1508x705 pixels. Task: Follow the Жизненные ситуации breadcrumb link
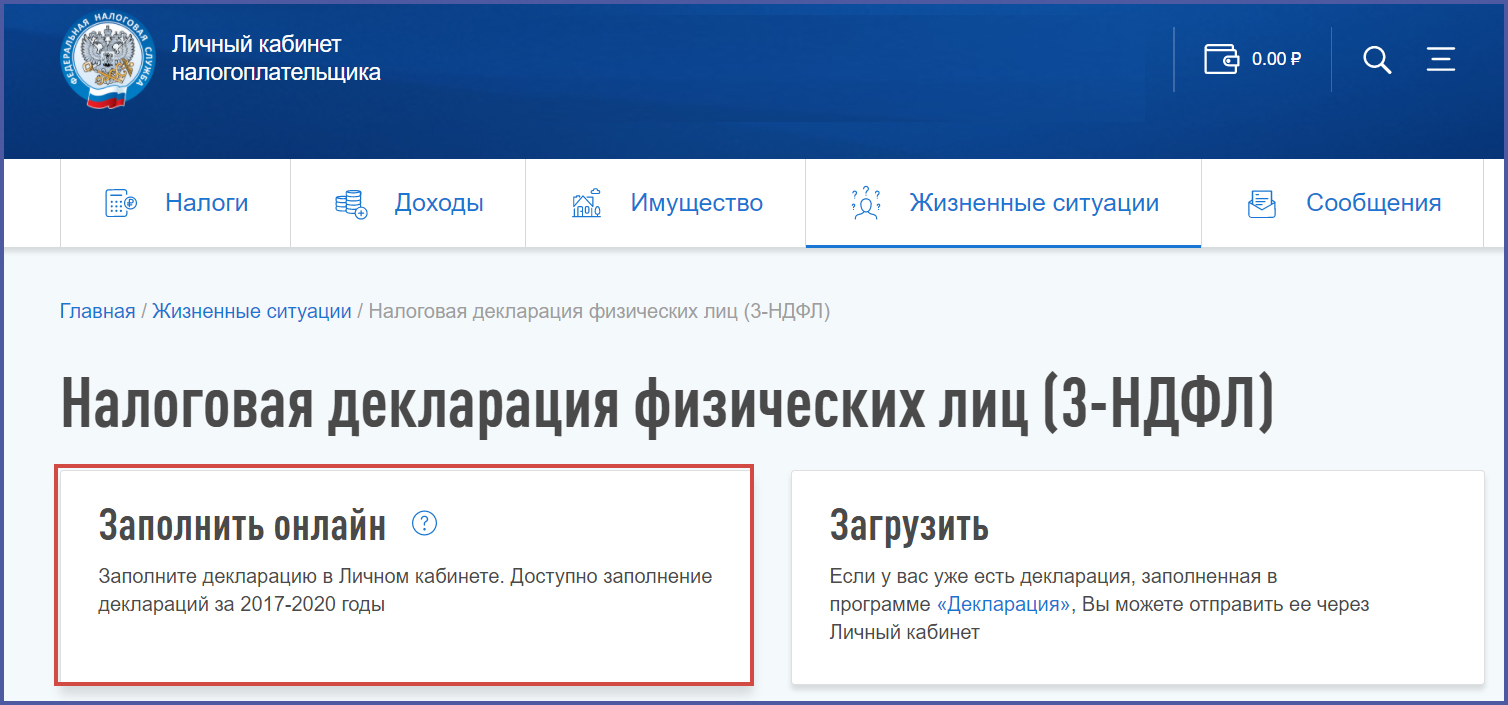point(252,311)
